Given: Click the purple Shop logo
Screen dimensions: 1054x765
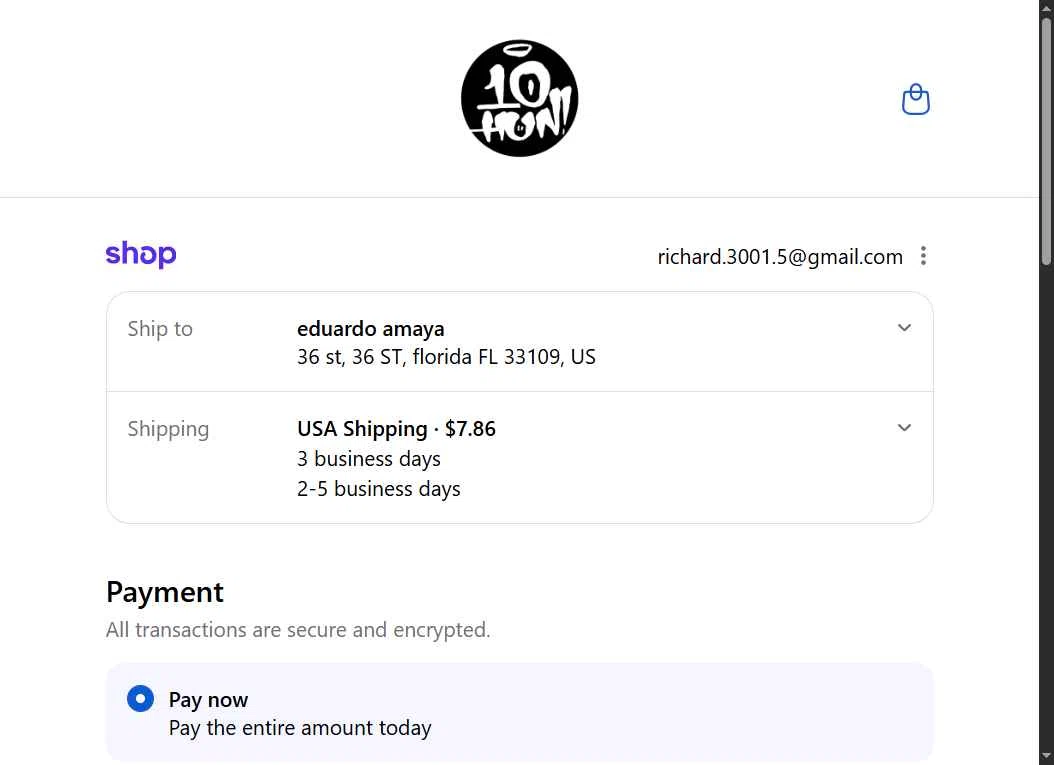Looking at the screenshot, I should click(141, 255).
